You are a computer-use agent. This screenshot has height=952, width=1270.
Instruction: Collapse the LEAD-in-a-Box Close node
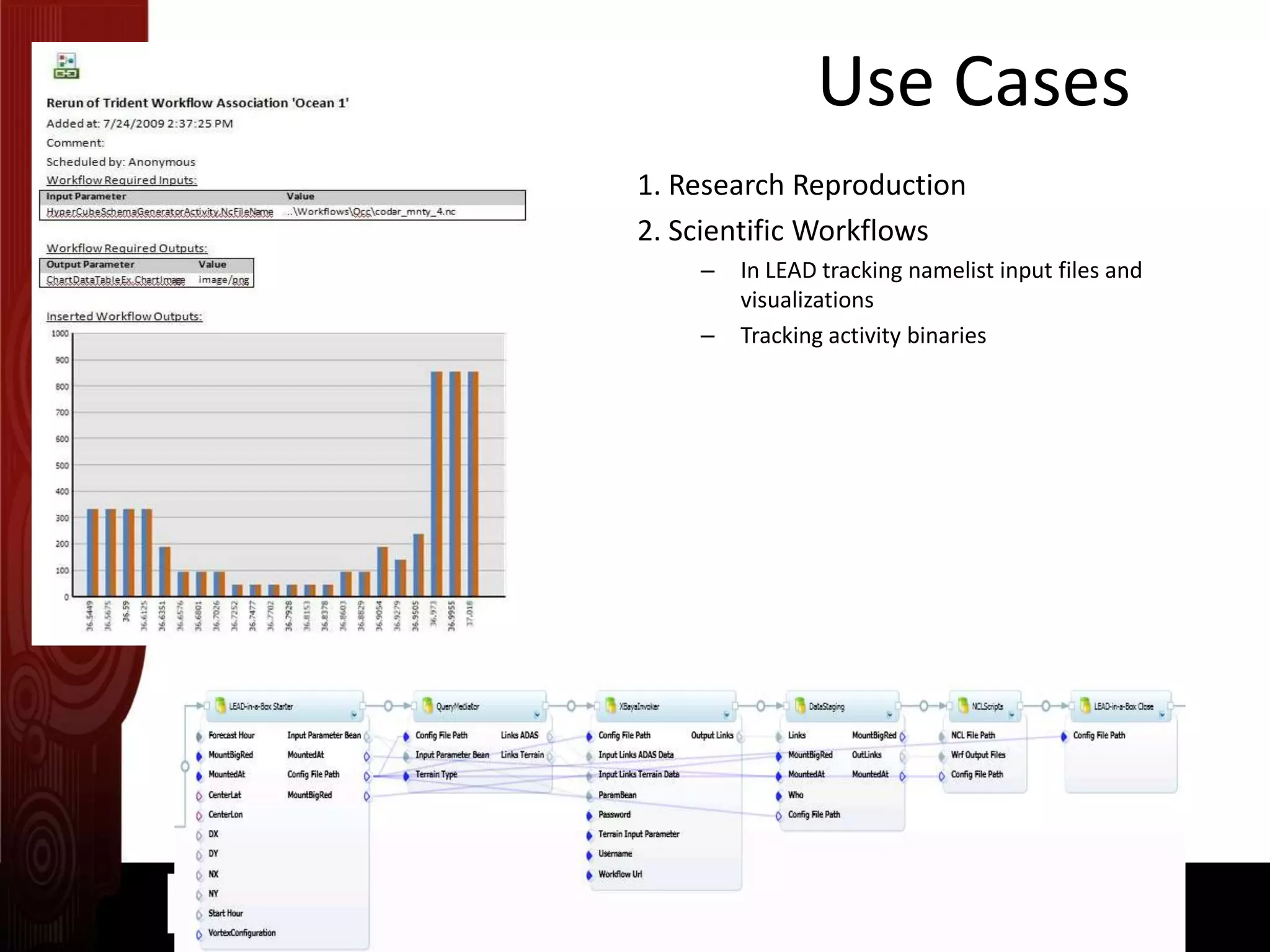tap(1162, 715)
